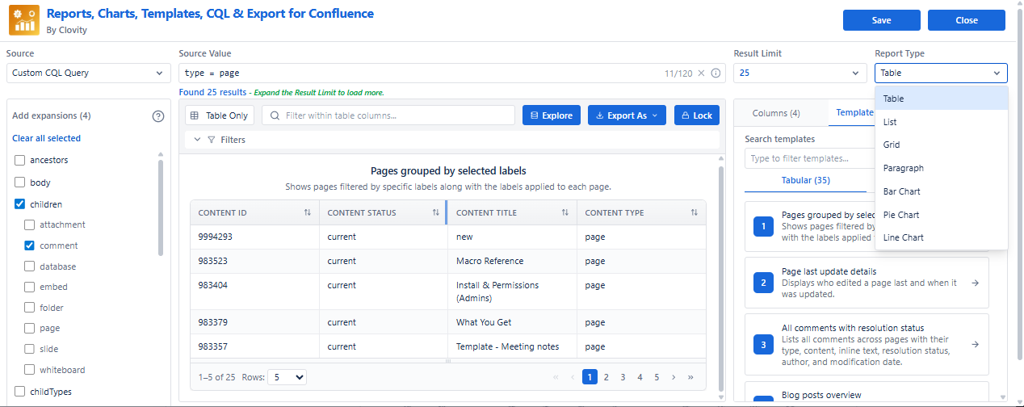The width and height of the screenshot is (1024, 407).
Task: Click the Table Only view button
Action: [x=219, y=116]
